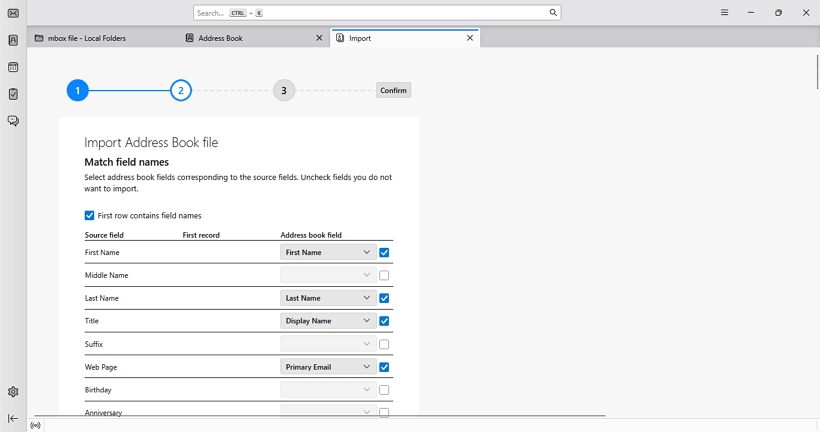Click the address book icon on Address Book tab
The height and width of the screenshot is (432, 820).
pos(190,38)
